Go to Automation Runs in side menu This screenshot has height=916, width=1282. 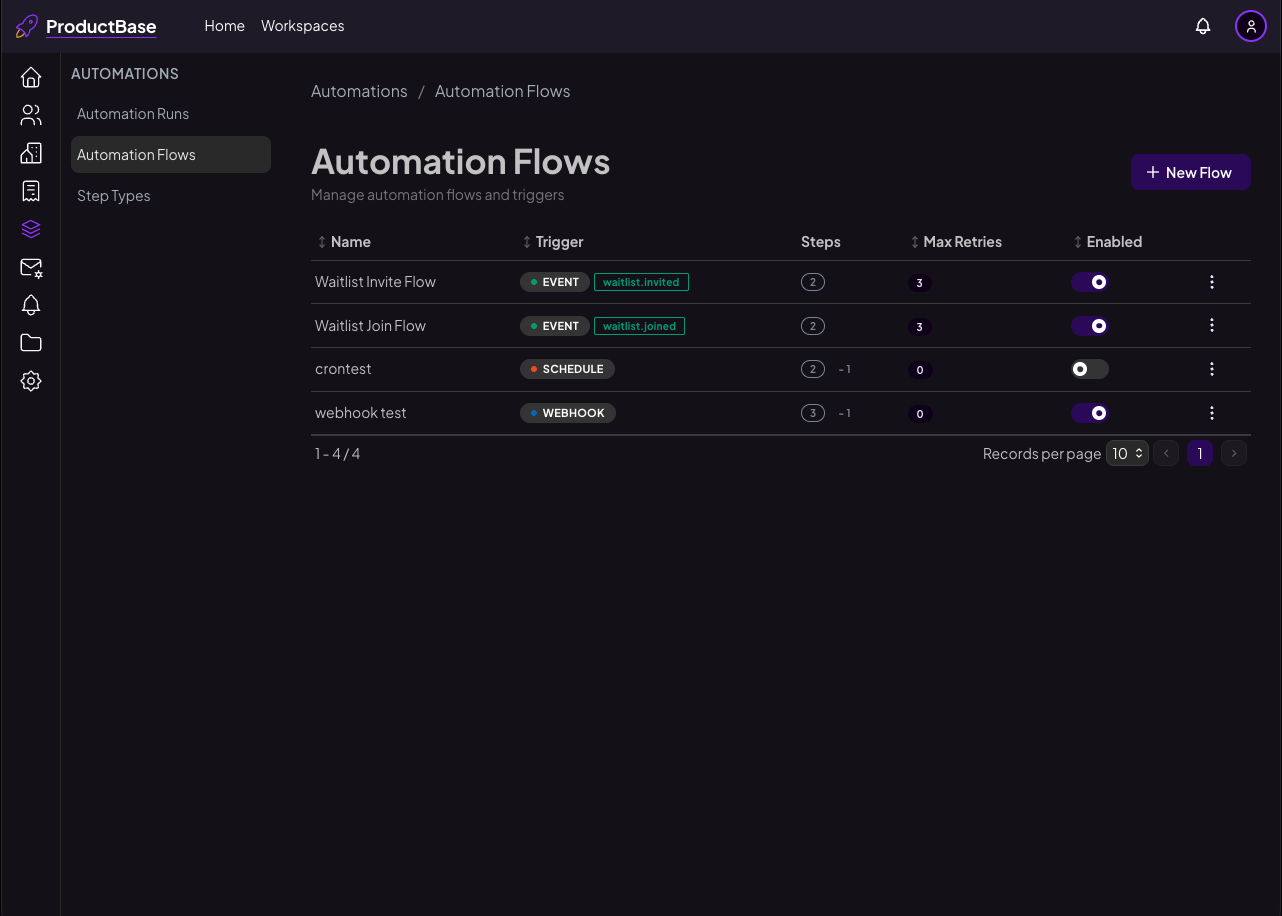[171, 114]
